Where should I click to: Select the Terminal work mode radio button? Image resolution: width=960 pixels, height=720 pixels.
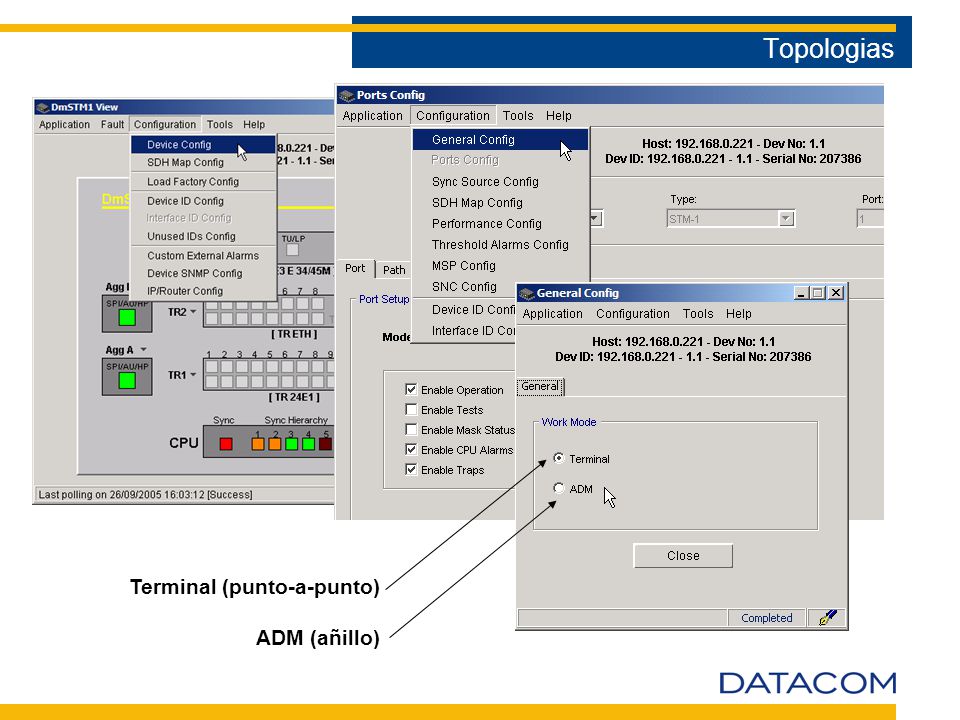[558, 458]
